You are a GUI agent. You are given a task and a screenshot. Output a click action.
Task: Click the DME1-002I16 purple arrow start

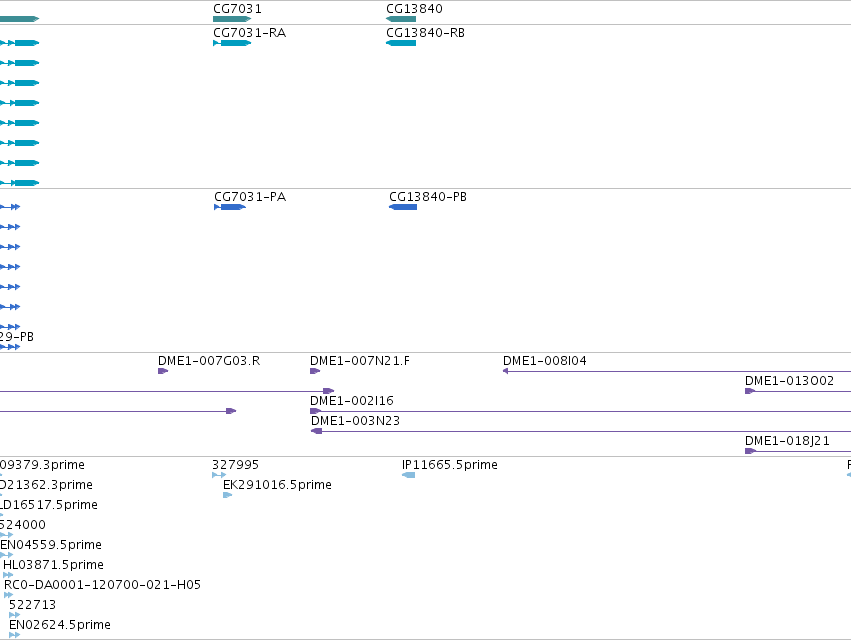[x=315, y=411]
